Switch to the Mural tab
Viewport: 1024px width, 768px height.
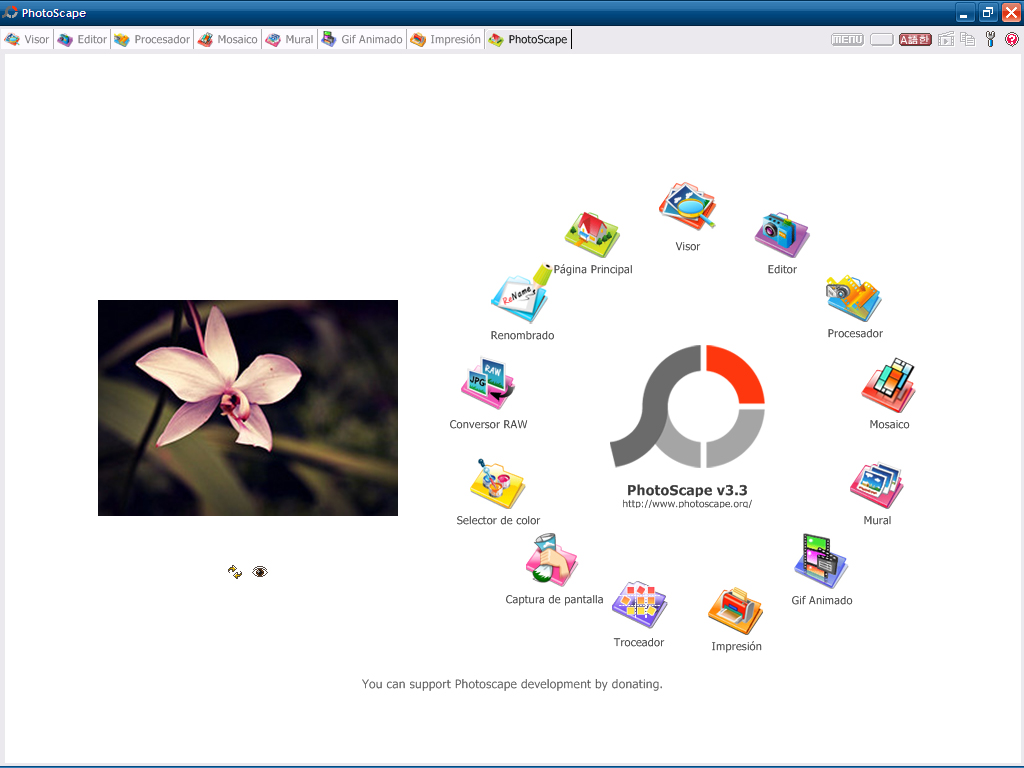[289, 39]
